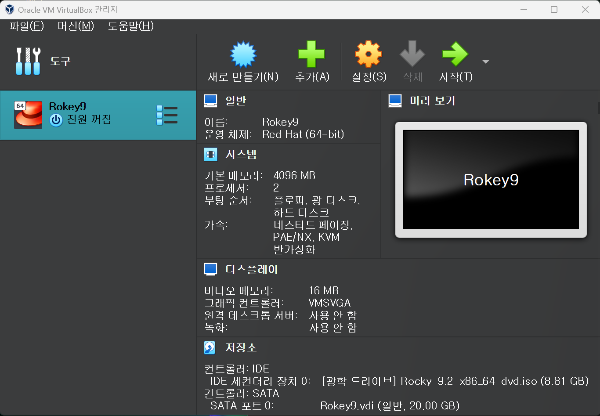Select the Rokey9 virtual machine entry
Screen dimensions: 600x416
(98, 115)
